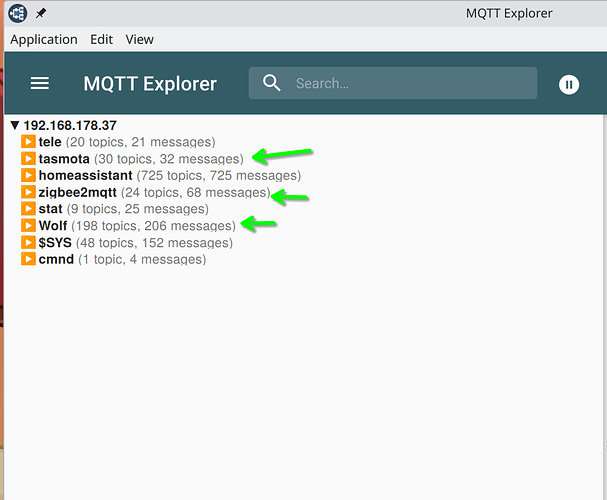Click the search magnifier icon
Image resolution: width=607 pixels, height=500 pixels.
272,83
